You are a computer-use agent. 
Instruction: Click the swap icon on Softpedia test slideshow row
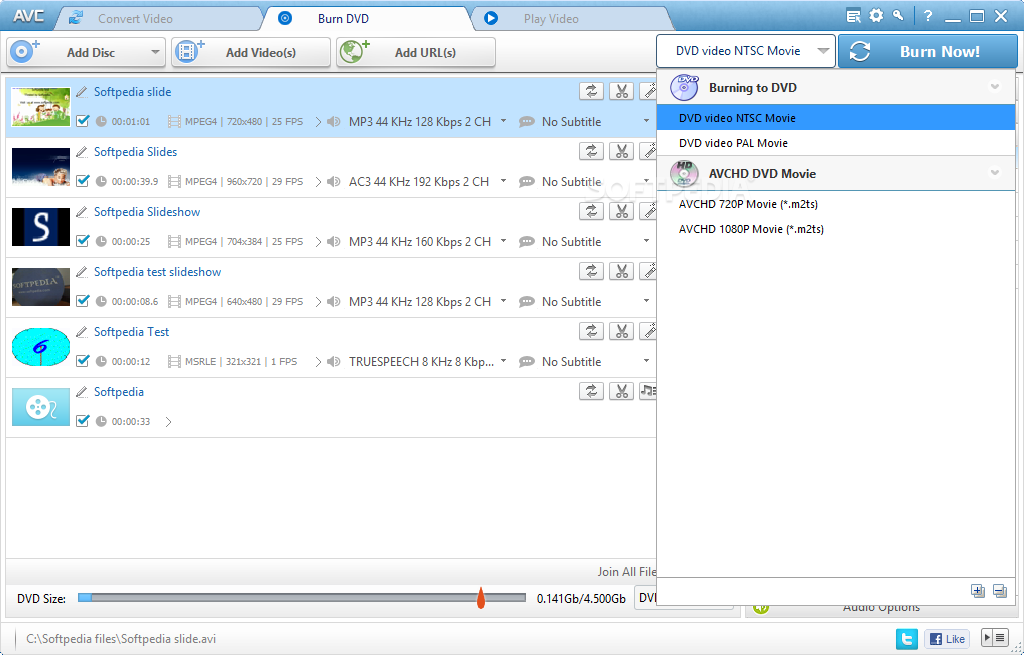coord(591,271)
